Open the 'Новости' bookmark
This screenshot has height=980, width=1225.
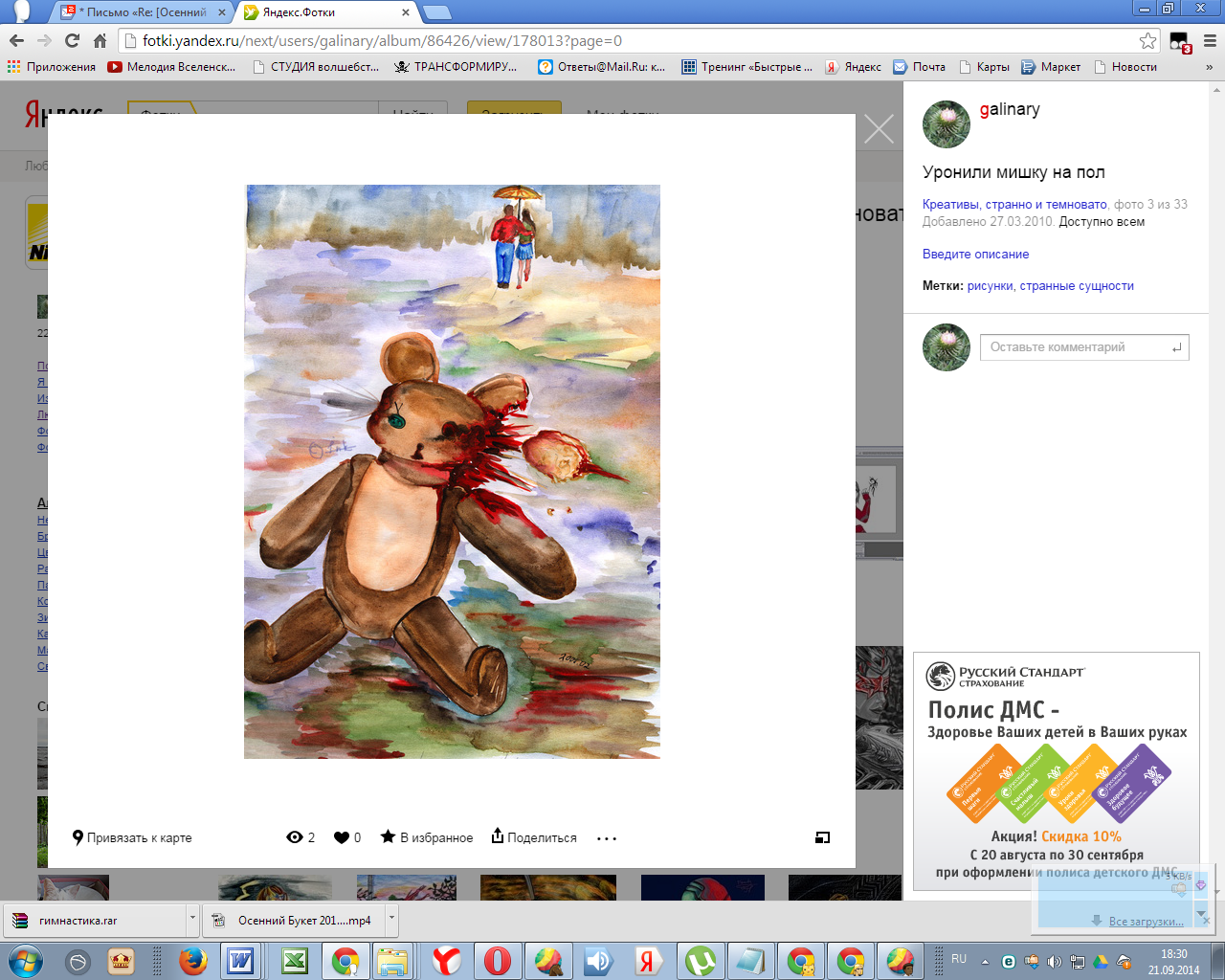tap(1125, 67)
